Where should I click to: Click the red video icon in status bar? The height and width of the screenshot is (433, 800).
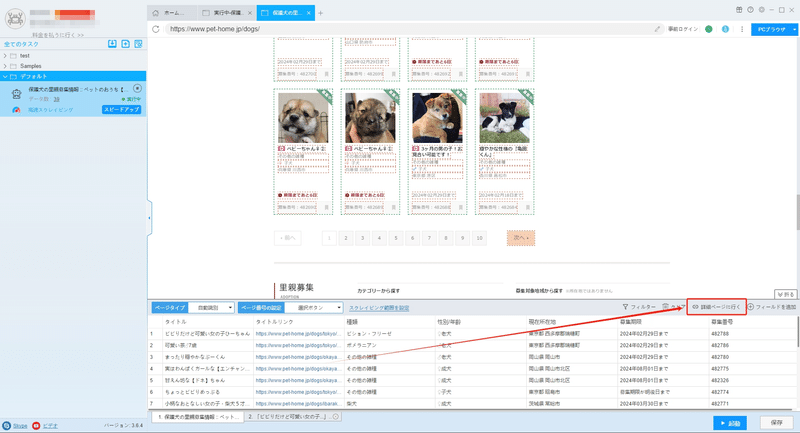tap(36, 425)
